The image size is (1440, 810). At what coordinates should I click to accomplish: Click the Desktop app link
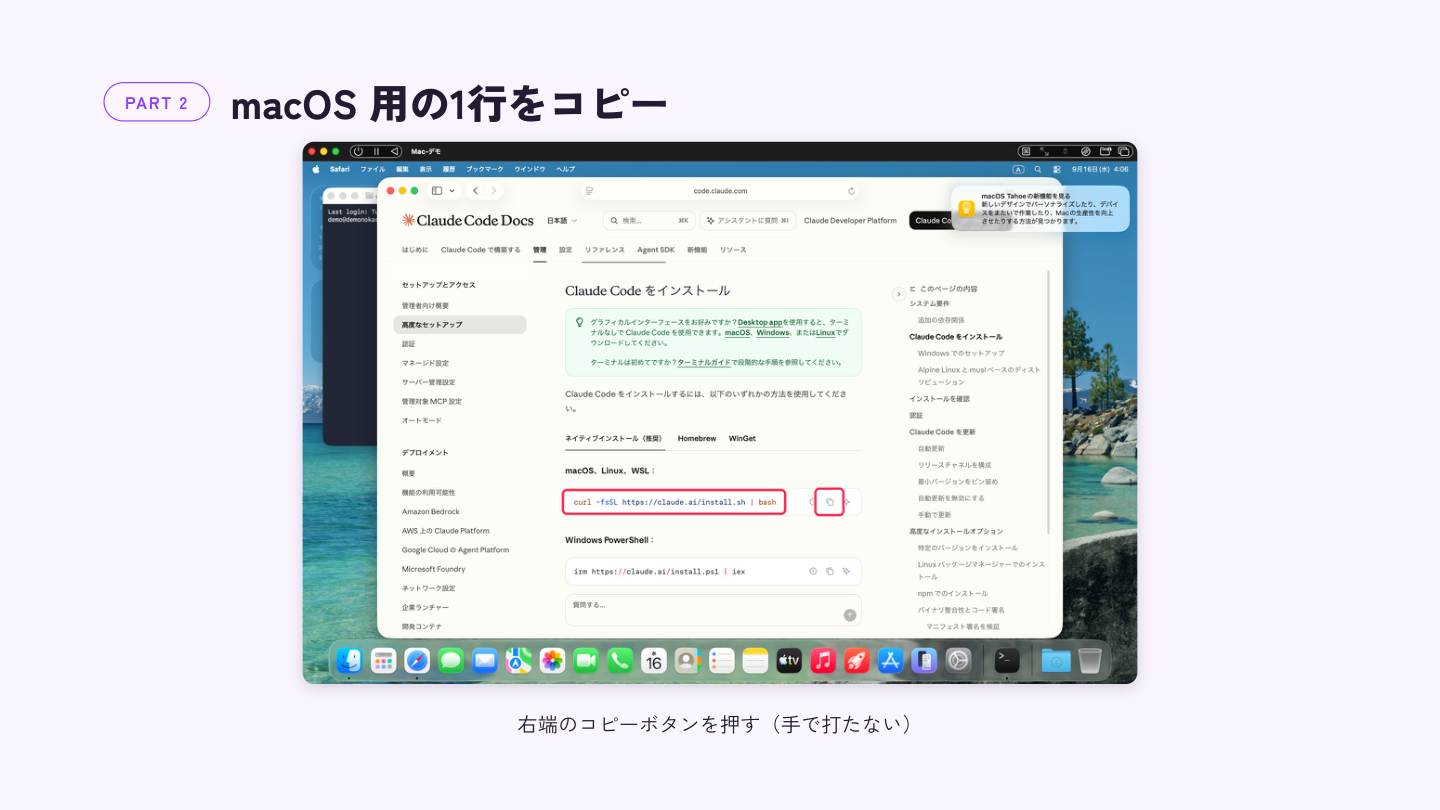tap(760, 322)
